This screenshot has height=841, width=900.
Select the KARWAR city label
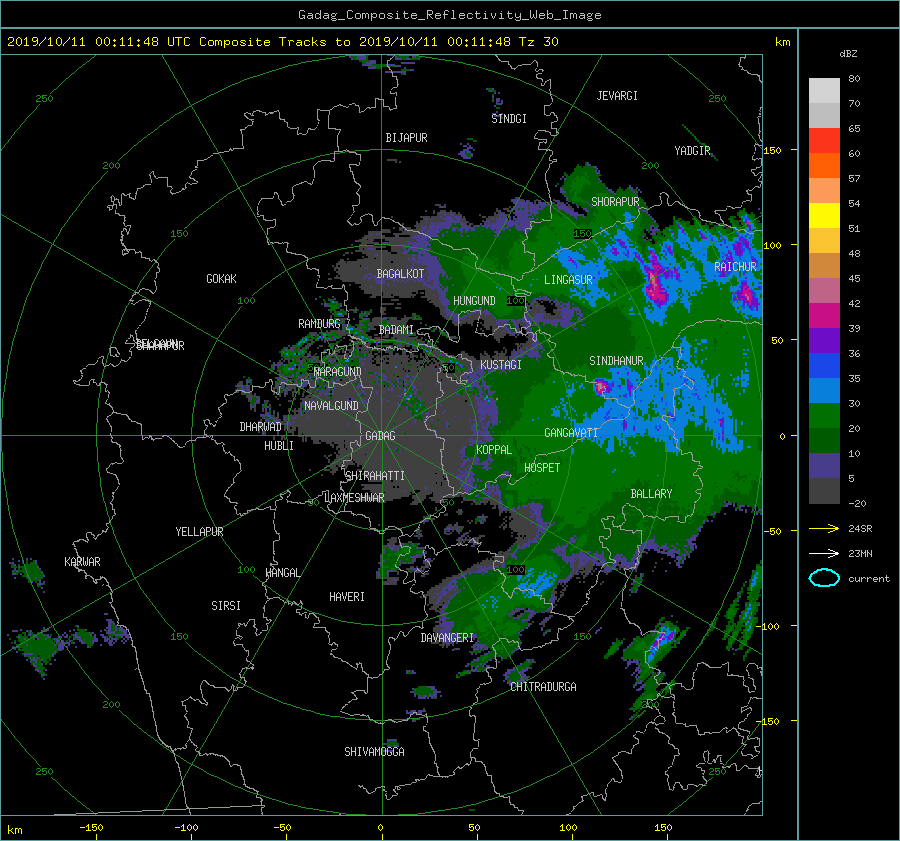[82, 562]
